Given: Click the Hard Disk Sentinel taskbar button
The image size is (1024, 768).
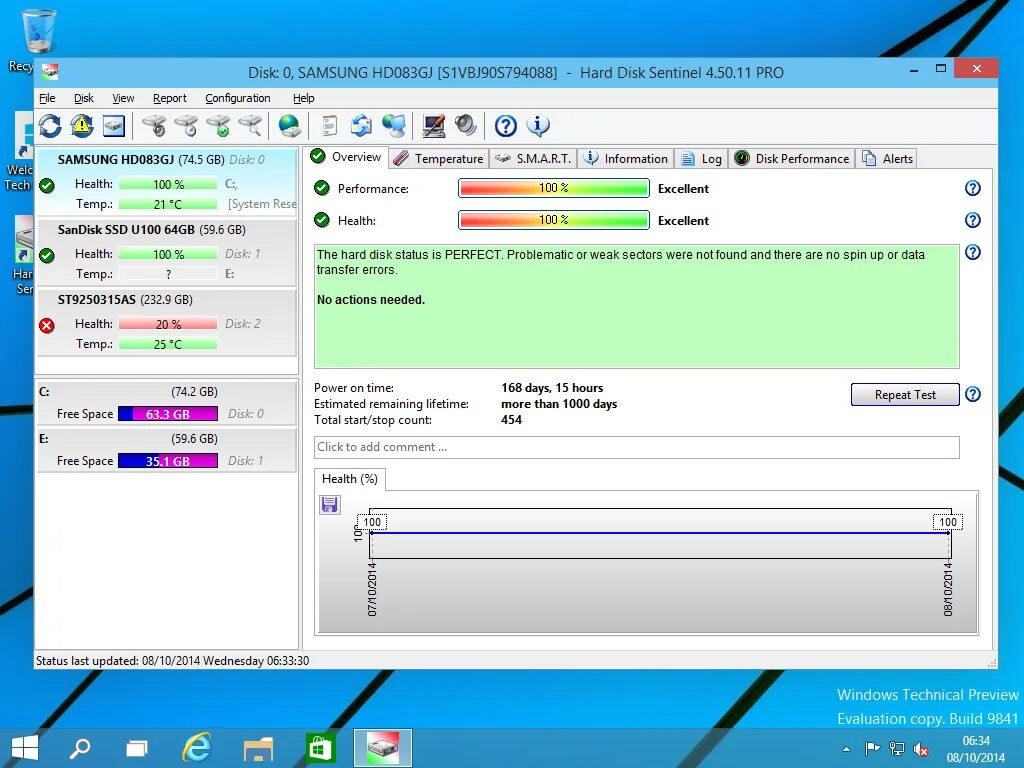Looking at the screenshot, I should (383, 748).
